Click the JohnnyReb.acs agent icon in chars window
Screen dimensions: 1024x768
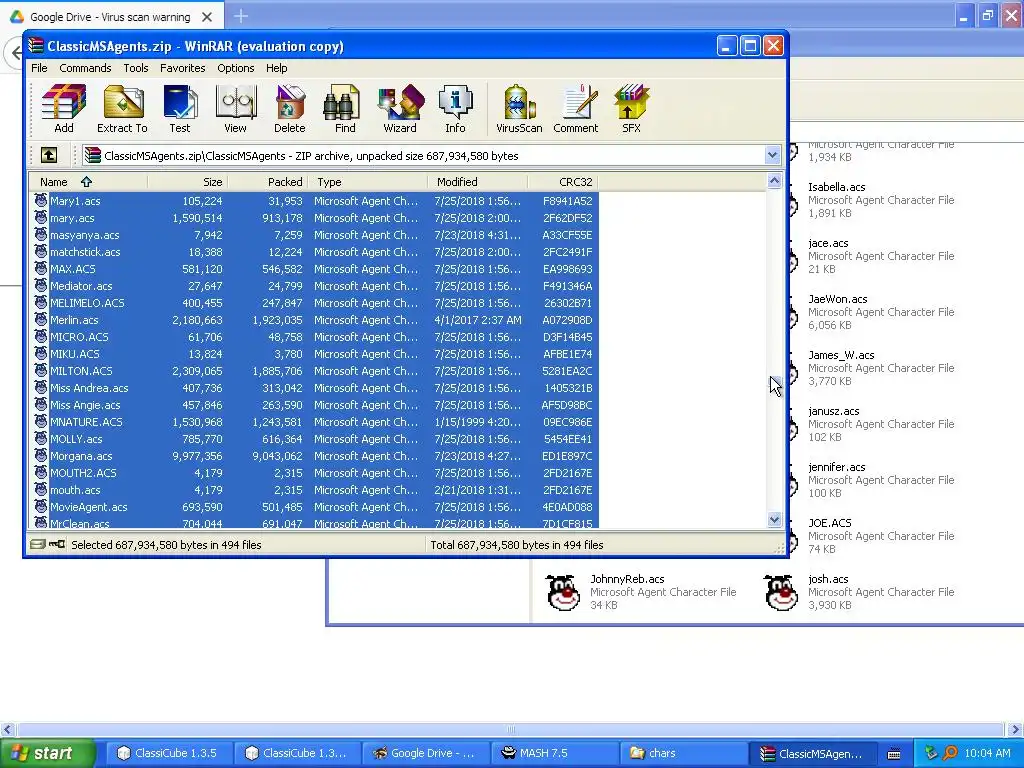[563, 592]
